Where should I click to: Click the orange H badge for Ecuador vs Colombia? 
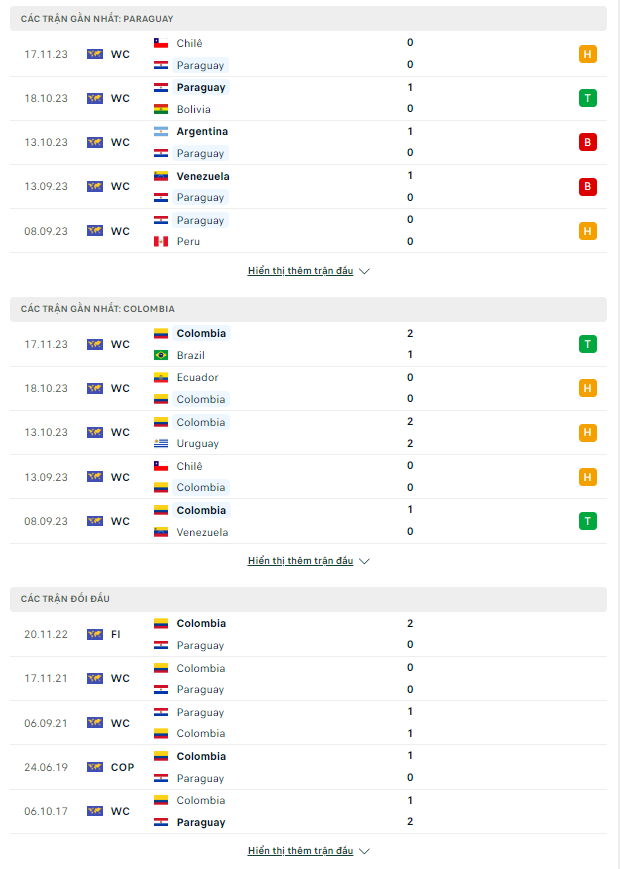[x=587, y=388]
